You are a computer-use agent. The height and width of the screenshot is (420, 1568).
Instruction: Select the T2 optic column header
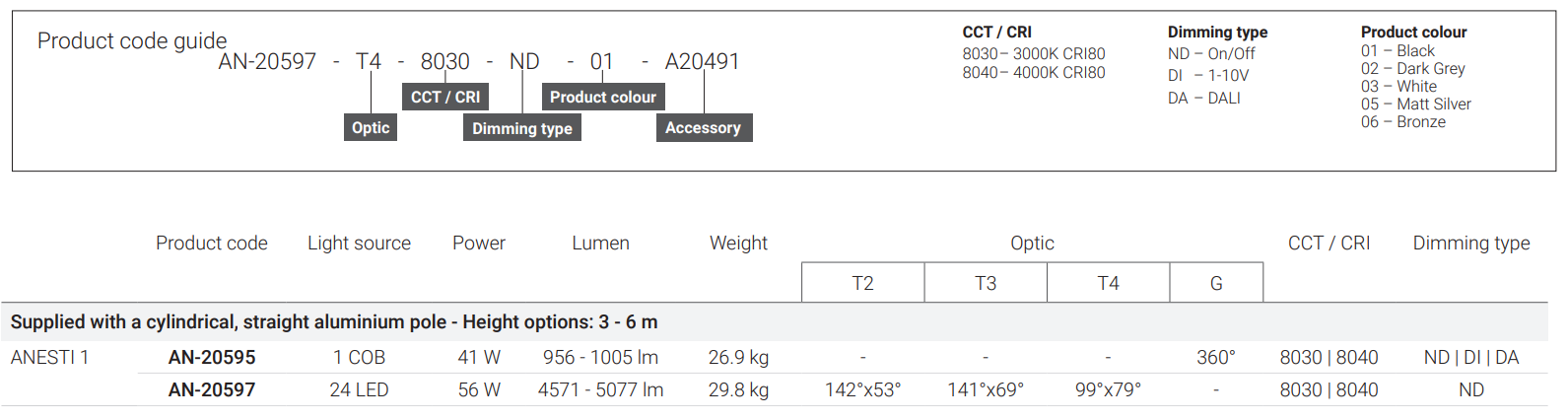pyautogui.click(x=862, y=283)
